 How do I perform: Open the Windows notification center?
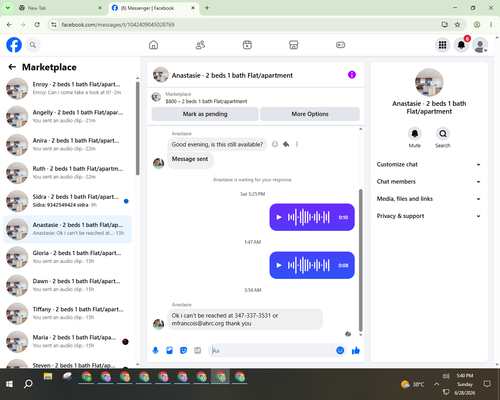click(x=487, y=384)
